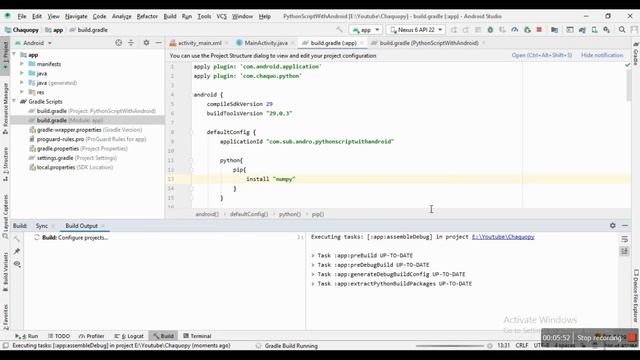The width and height of the screenshot is (640, 360).
Task: Open Build panel settings gear
Action: click(x=613, y=225)
